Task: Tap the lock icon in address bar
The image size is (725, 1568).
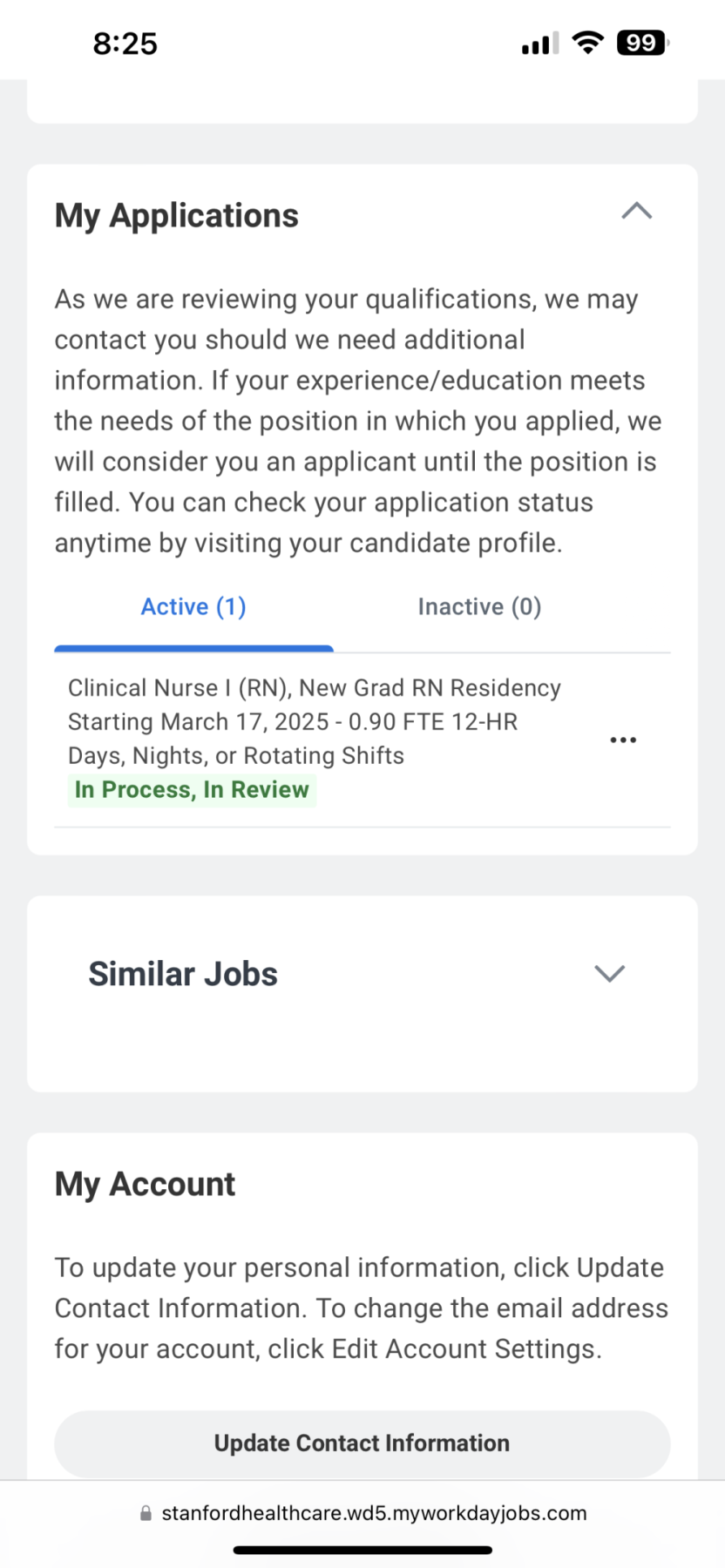Action: click(x=146, y=1513)
